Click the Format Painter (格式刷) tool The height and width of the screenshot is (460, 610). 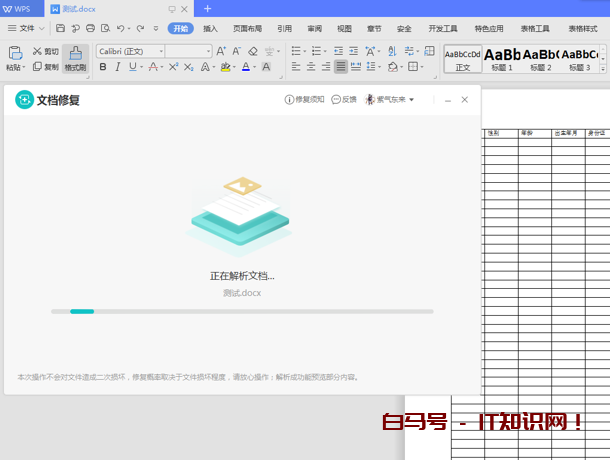coord(75,58)
